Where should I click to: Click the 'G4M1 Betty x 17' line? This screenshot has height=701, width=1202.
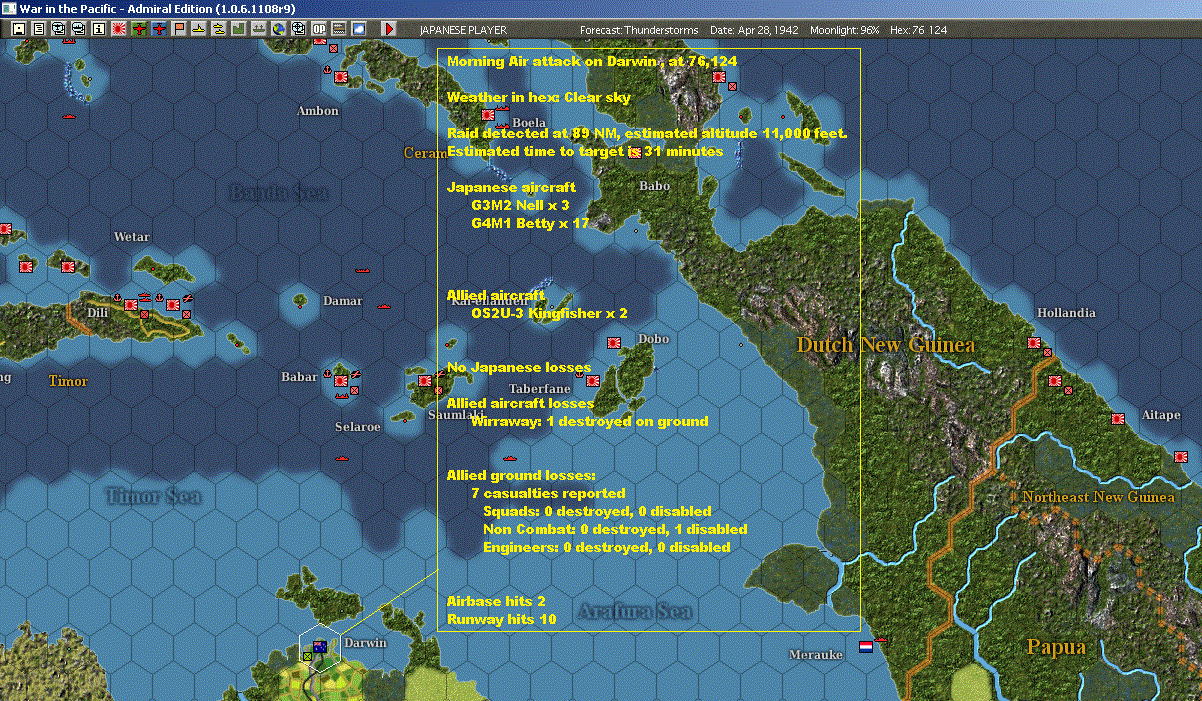point(530,223)
